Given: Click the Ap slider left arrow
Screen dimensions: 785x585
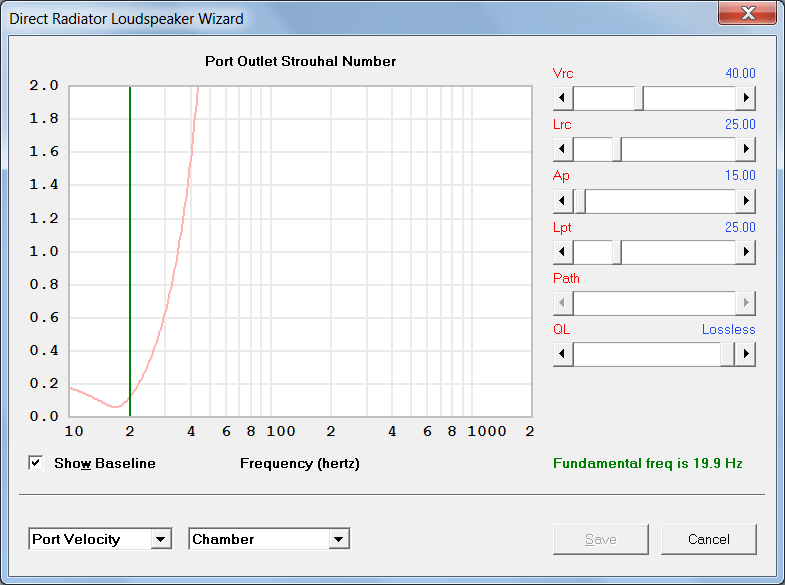Looking at the screenshot, I should pyautogui.click(x=563, y=201).
